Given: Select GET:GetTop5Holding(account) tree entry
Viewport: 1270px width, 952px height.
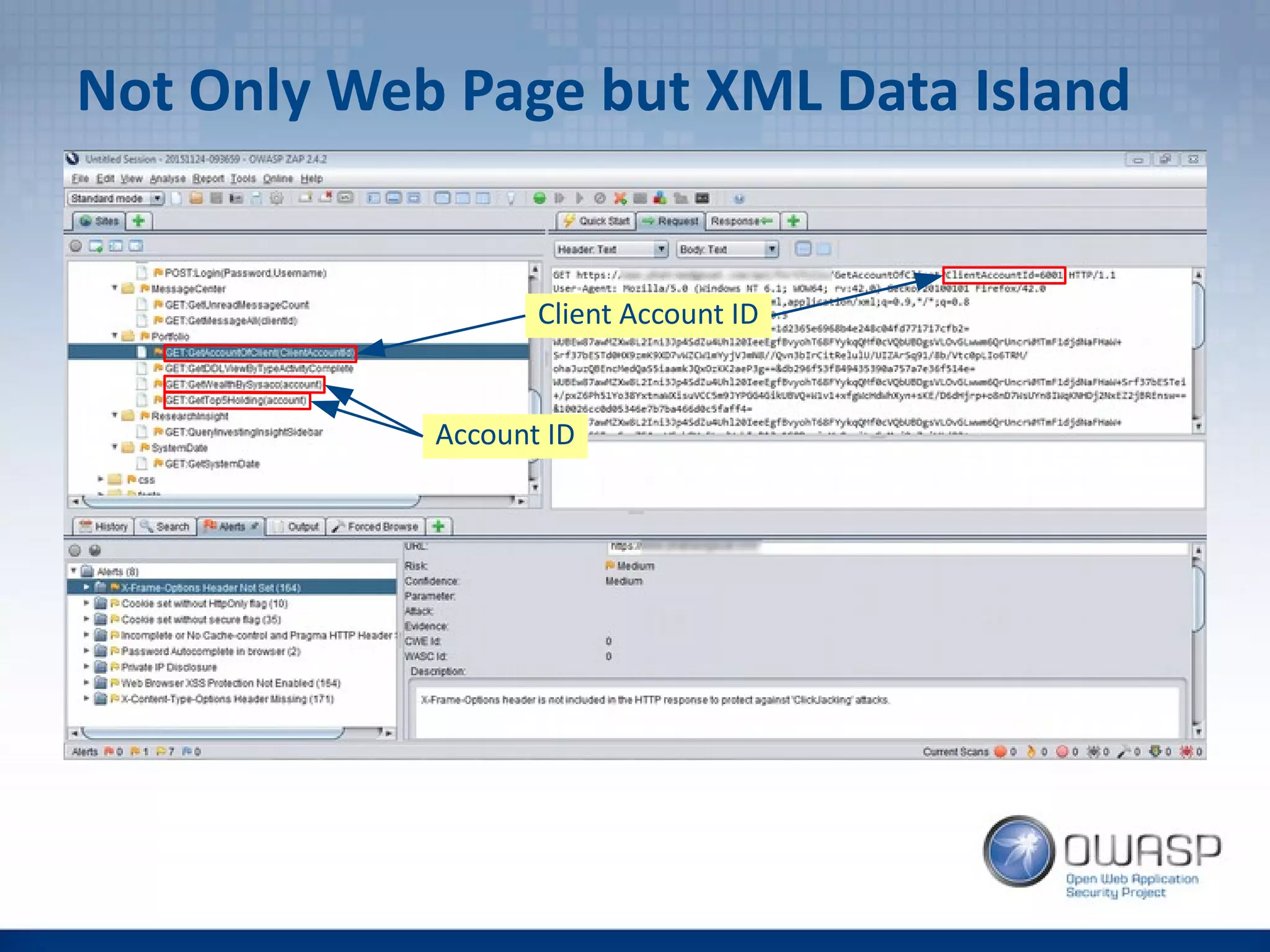Looking at the screenshot, I should [x=236, y=400].
